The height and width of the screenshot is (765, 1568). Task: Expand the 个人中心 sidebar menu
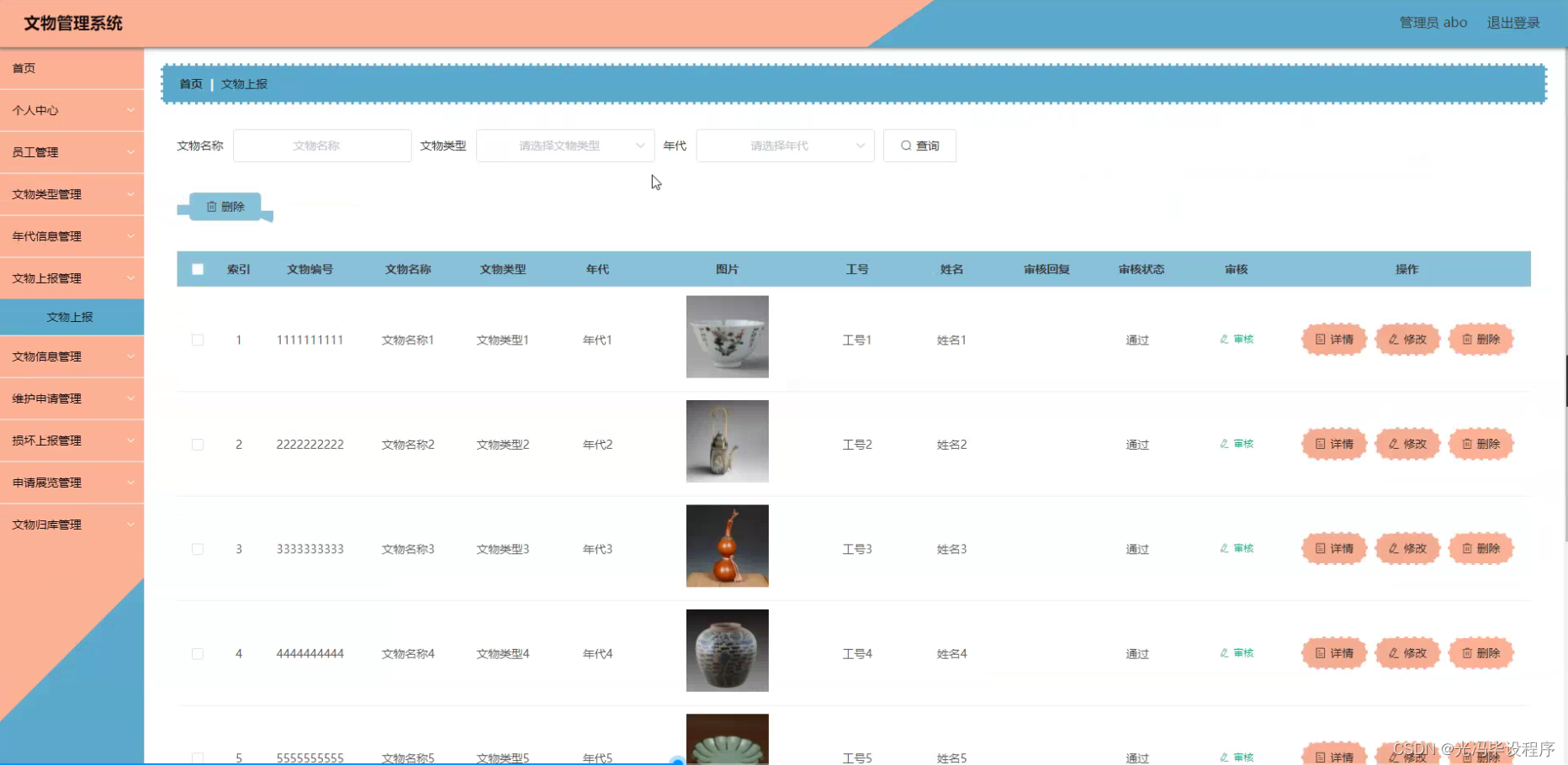click(x=72, y=110)
